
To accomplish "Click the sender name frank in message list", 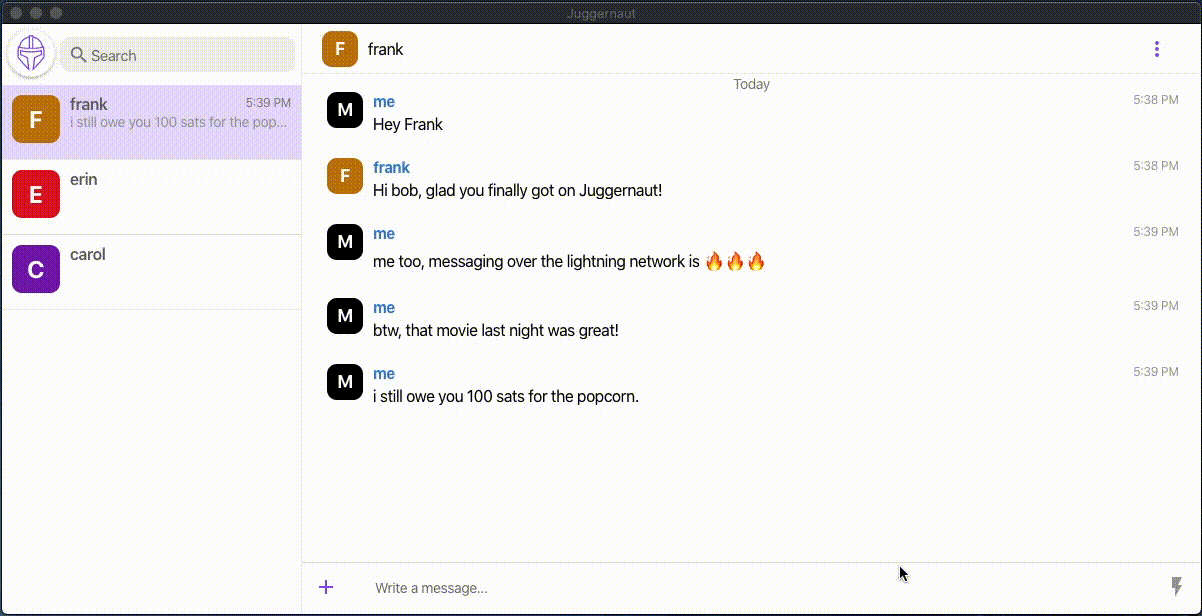I will pos(391,168).
